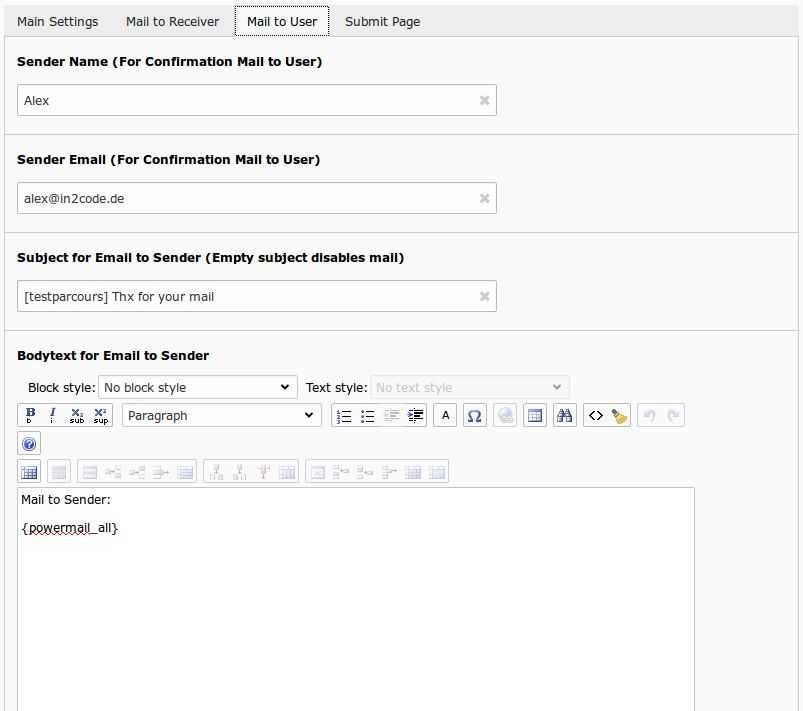This screenshot has width=803, height=711.
Task: Click the remove formatting broom icon
Action: tap(619, 416)
